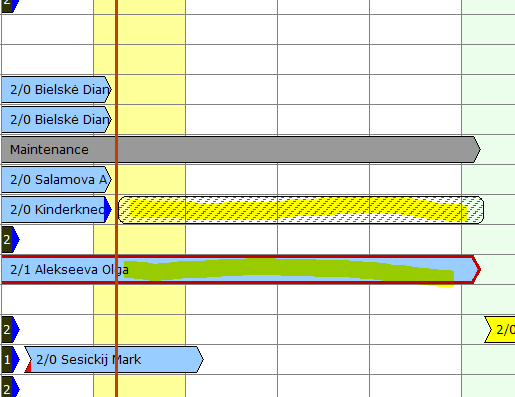Select the gray Maintenance bar
Screen dimensions: 515x397
(241, 150)
